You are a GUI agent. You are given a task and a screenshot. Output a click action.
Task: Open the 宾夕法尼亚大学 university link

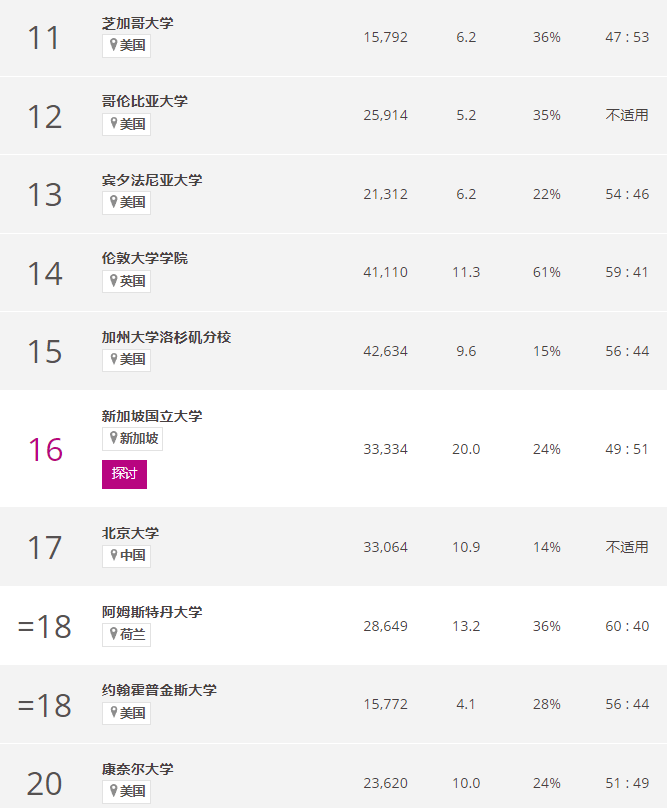coord(152,180)
